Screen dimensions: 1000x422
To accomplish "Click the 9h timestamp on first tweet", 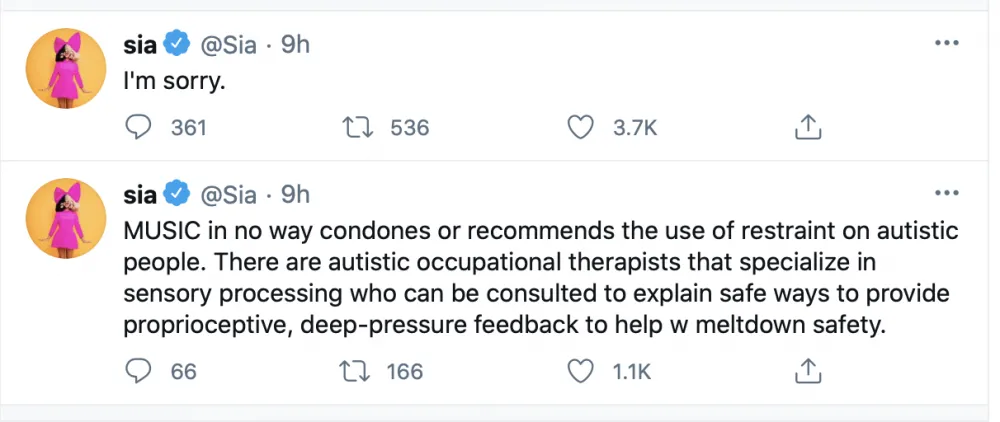I will point(295,45).
